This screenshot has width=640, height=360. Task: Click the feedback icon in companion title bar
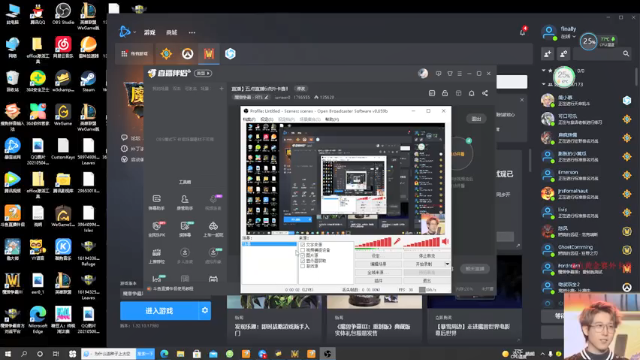click(x=438, y=73)
